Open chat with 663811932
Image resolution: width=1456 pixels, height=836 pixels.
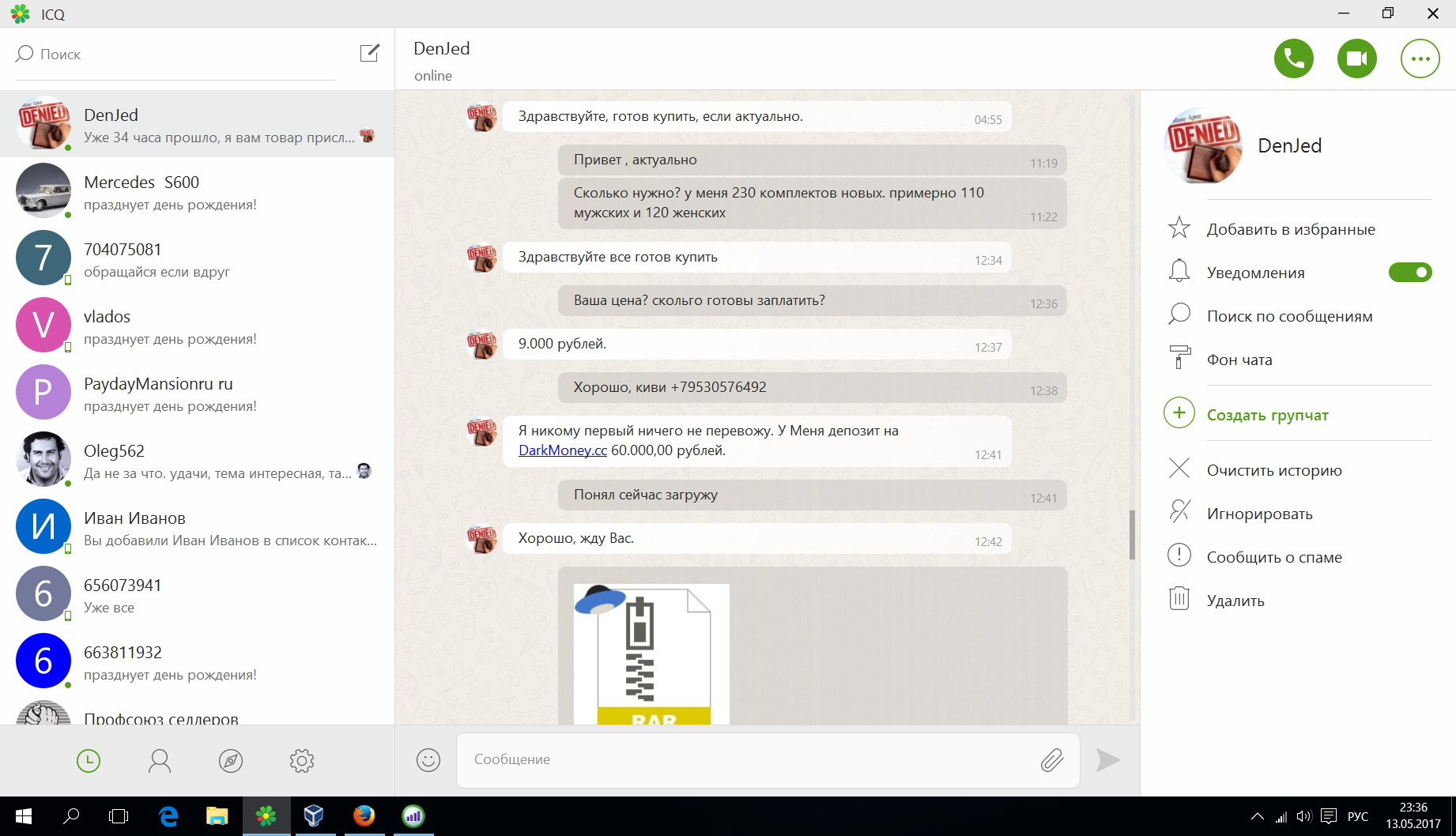click(198, 661)
